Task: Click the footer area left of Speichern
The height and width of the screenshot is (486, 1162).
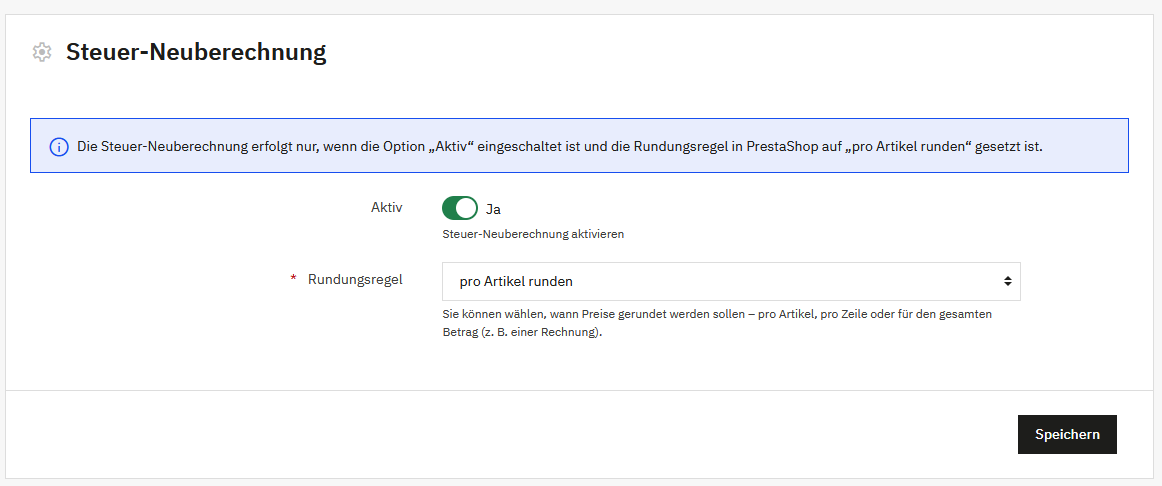Action: tap(500, 434)
